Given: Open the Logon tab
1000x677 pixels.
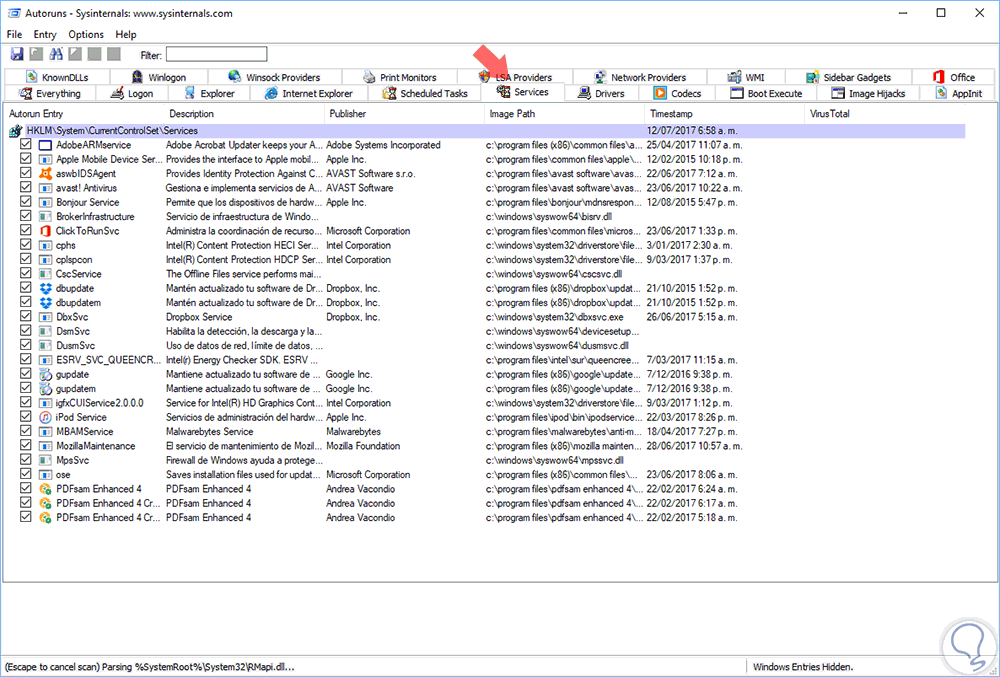Looking at the screenshot, I should pos(131,93).
